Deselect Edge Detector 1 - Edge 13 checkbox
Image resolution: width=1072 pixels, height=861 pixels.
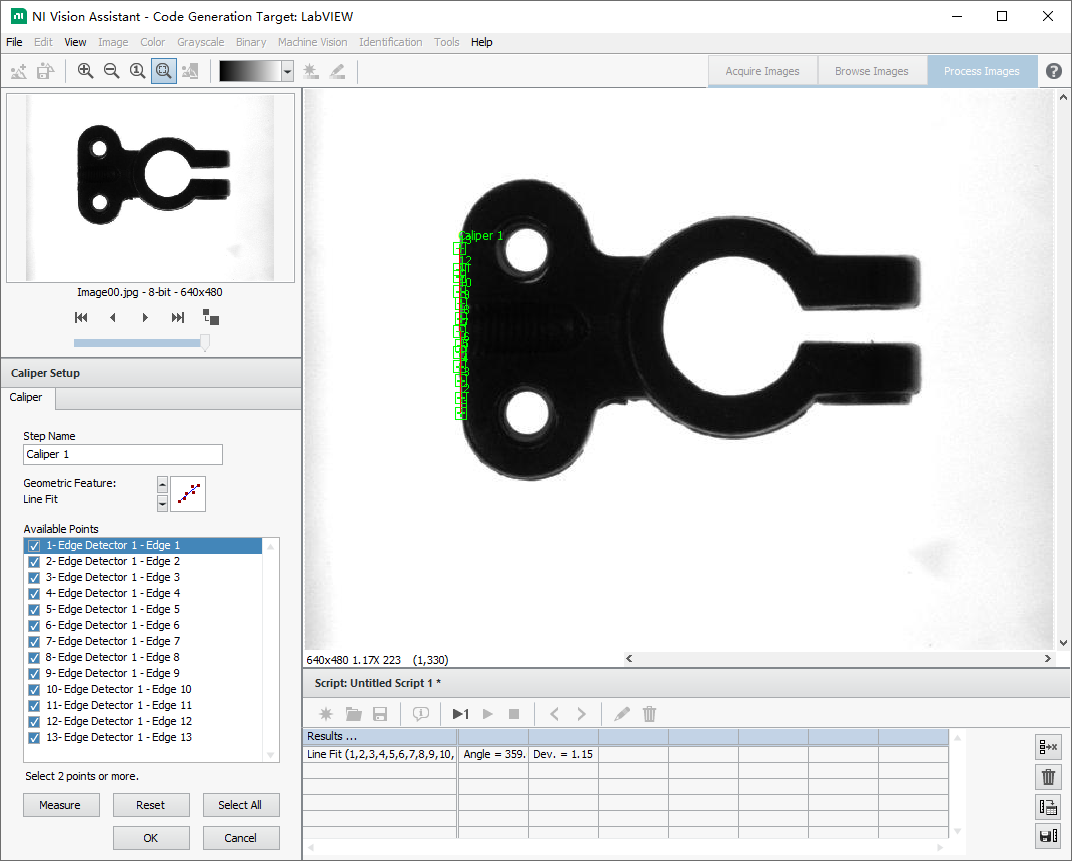click(34, 738)
